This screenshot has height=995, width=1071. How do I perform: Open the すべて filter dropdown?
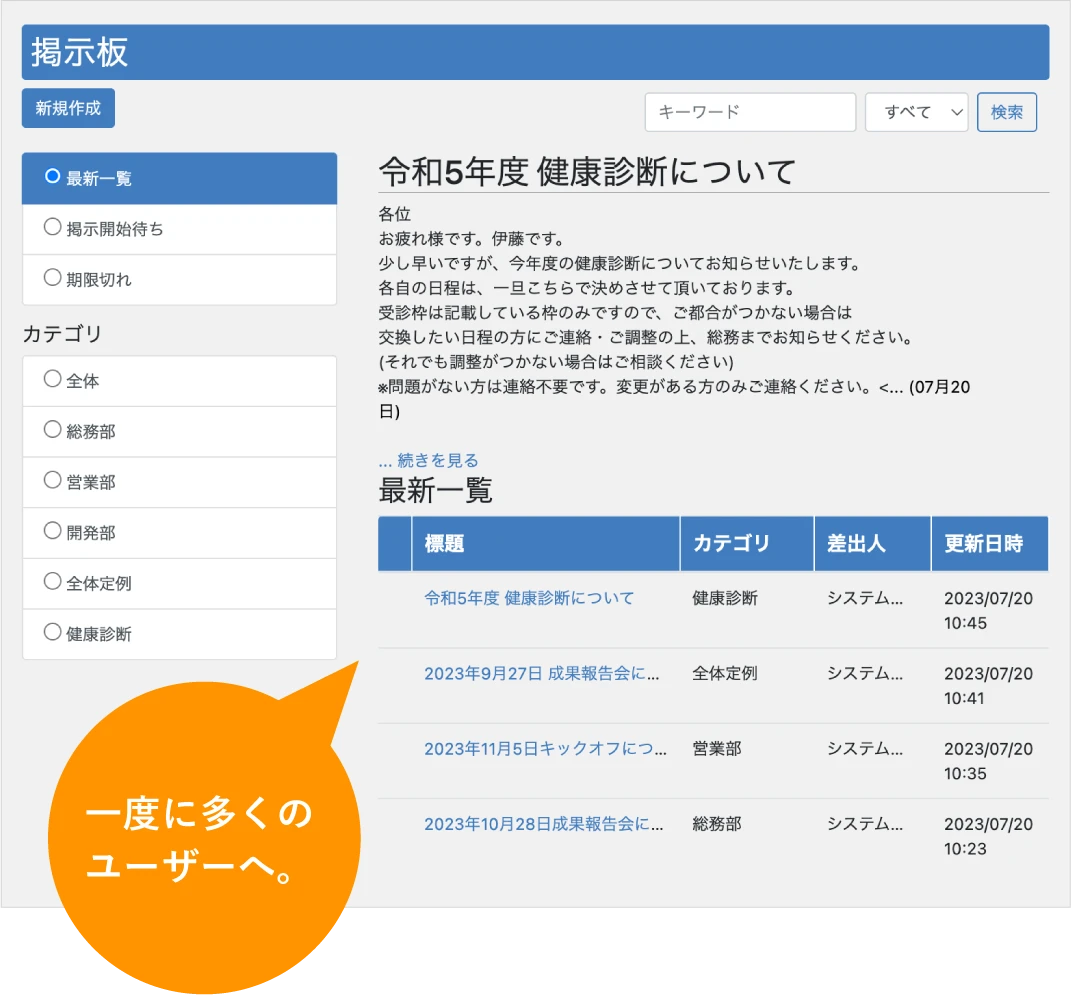pos(916,112)
